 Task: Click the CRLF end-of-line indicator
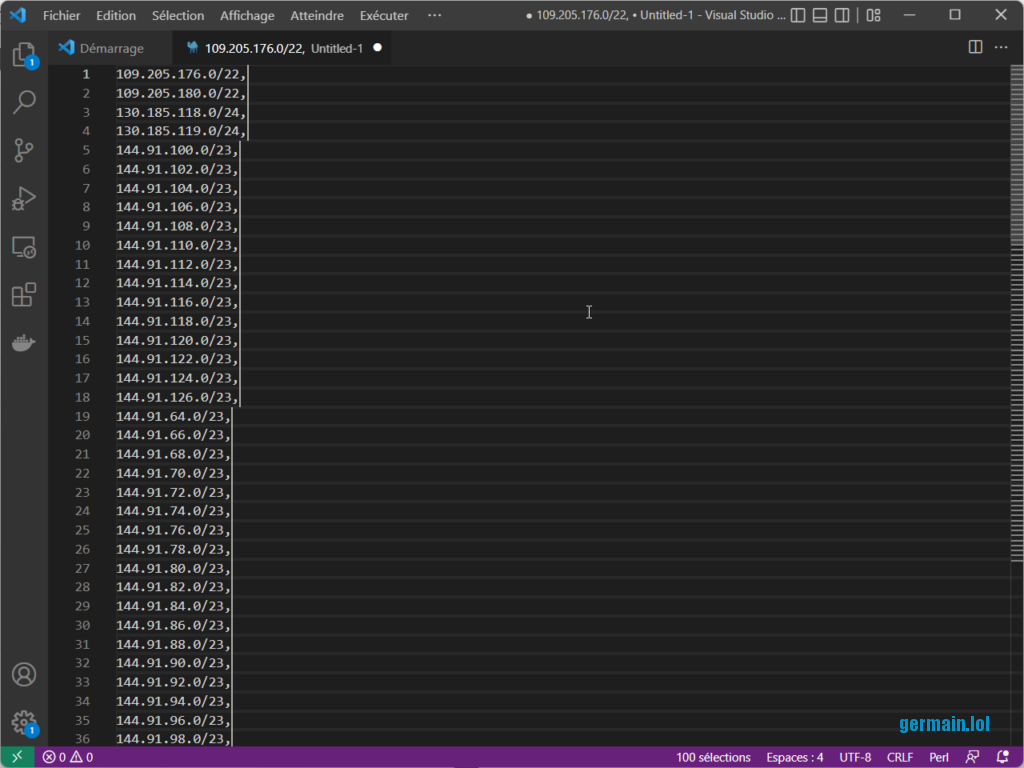pyautogui.click(x=900, y=757)
